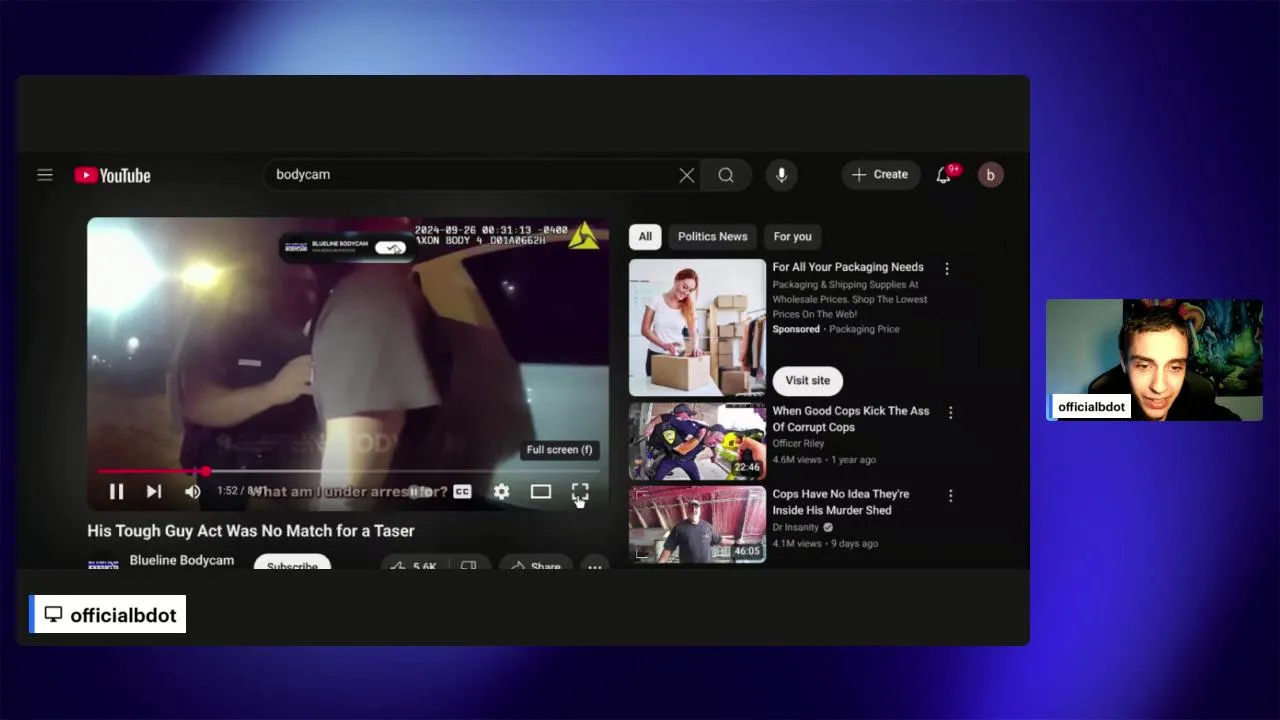Share the video
Screen dimensions: 1280x720
pyautogui.click(x=536, y=564)
